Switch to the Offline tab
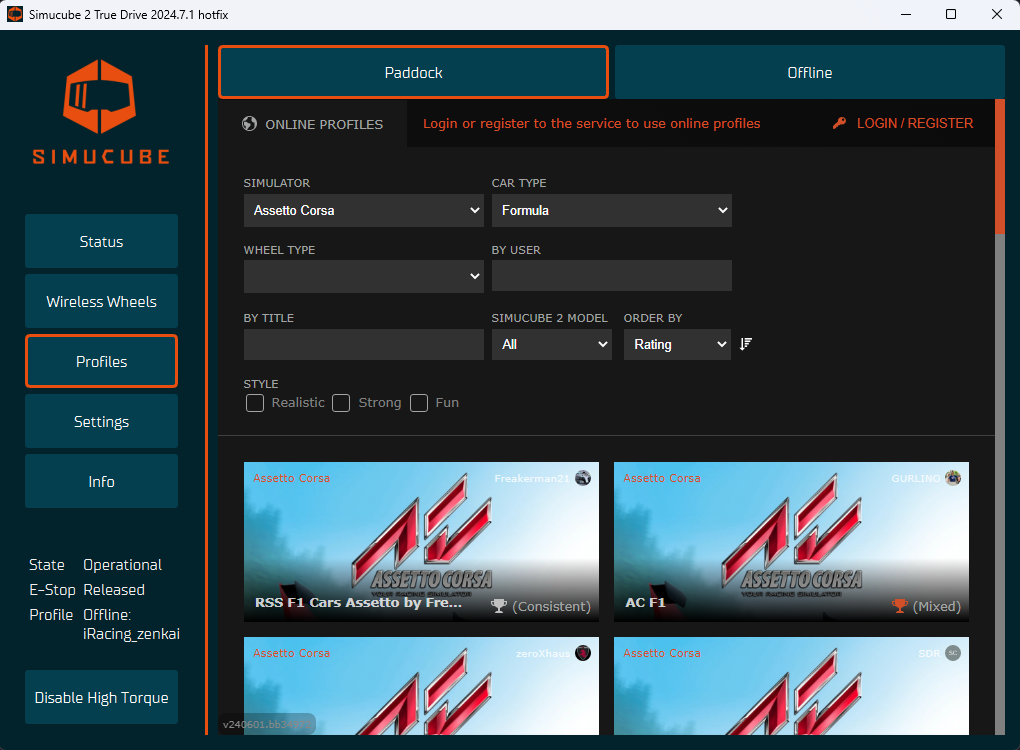This screenshot has height=750, width=1020. coord(809,73)
